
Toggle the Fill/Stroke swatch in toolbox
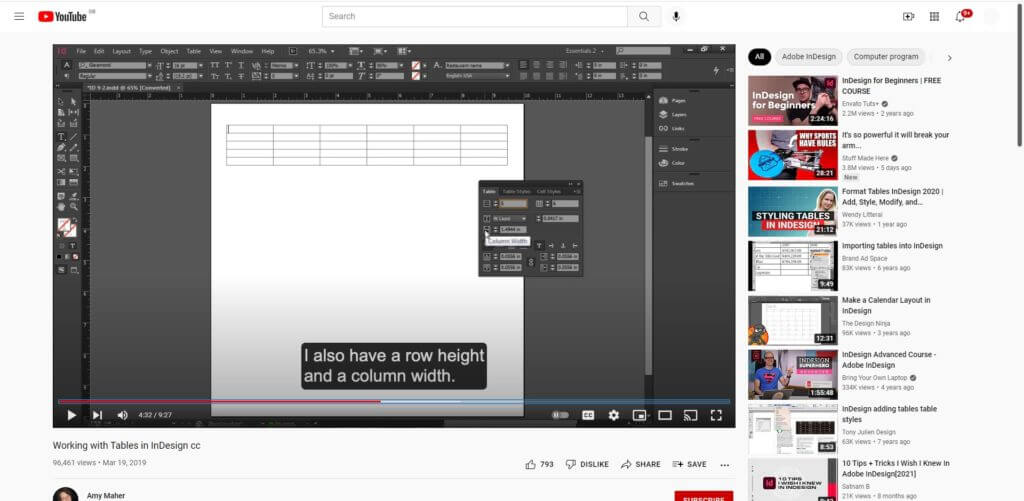pos(65,227)
